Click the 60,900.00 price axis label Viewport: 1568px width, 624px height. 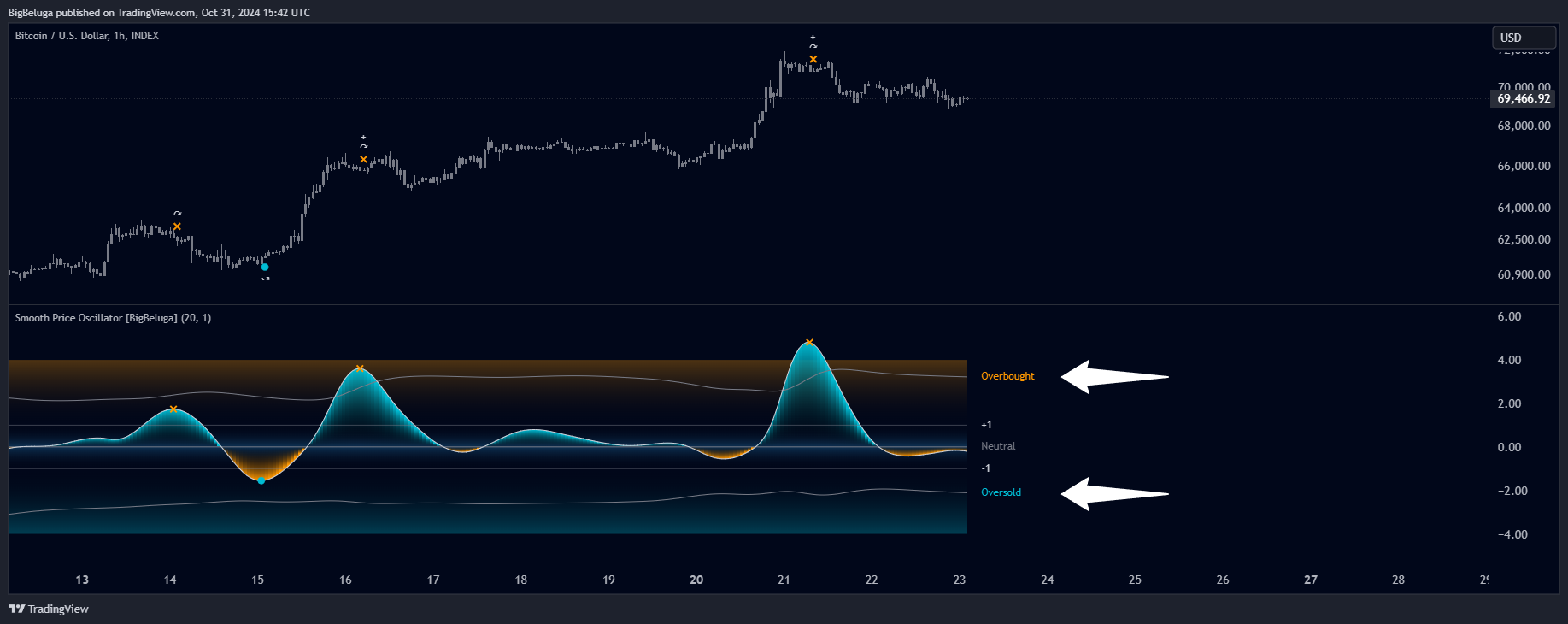(1524, 274)
